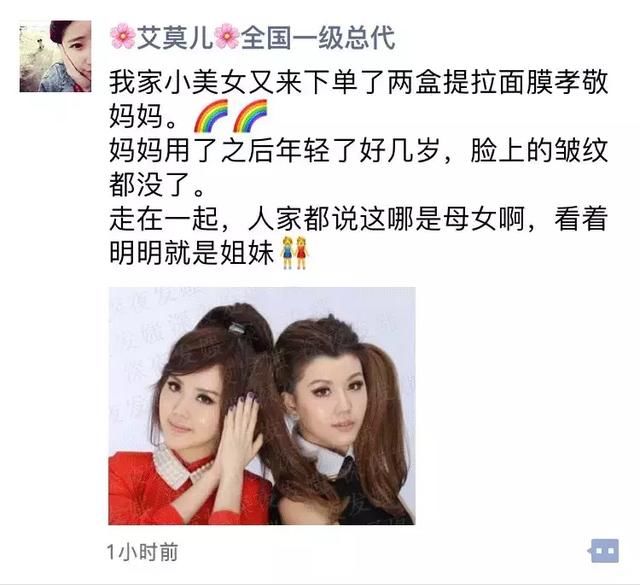Click the first rainbow emoji after 妈妈。
This screenshot has height=585, width=640.
[x=211, y=116]
